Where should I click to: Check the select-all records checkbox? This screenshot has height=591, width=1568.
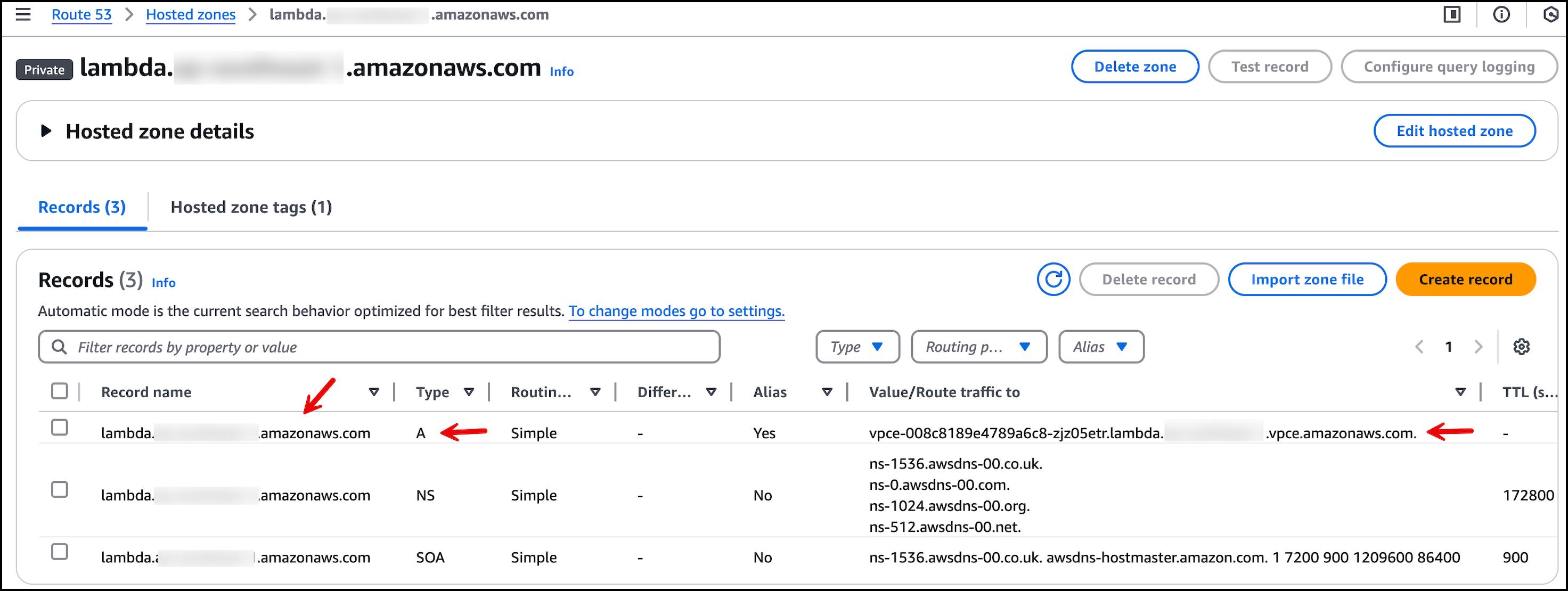pos(60,390)
